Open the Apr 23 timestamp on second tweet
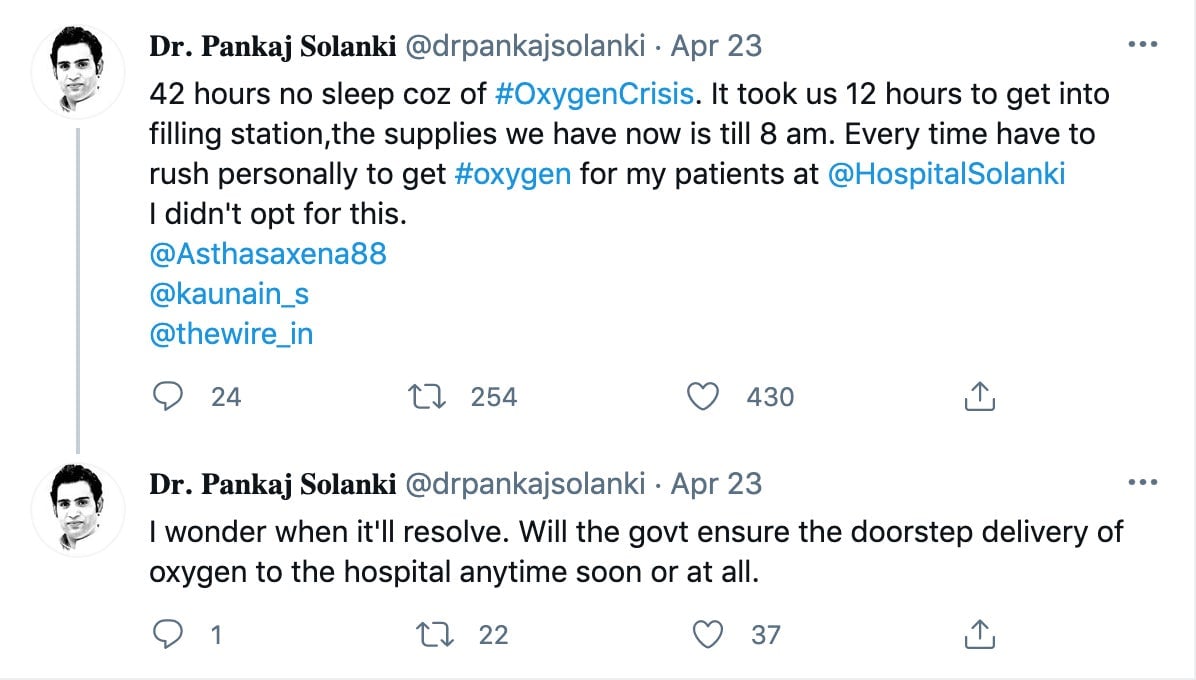 click(716, 484)
